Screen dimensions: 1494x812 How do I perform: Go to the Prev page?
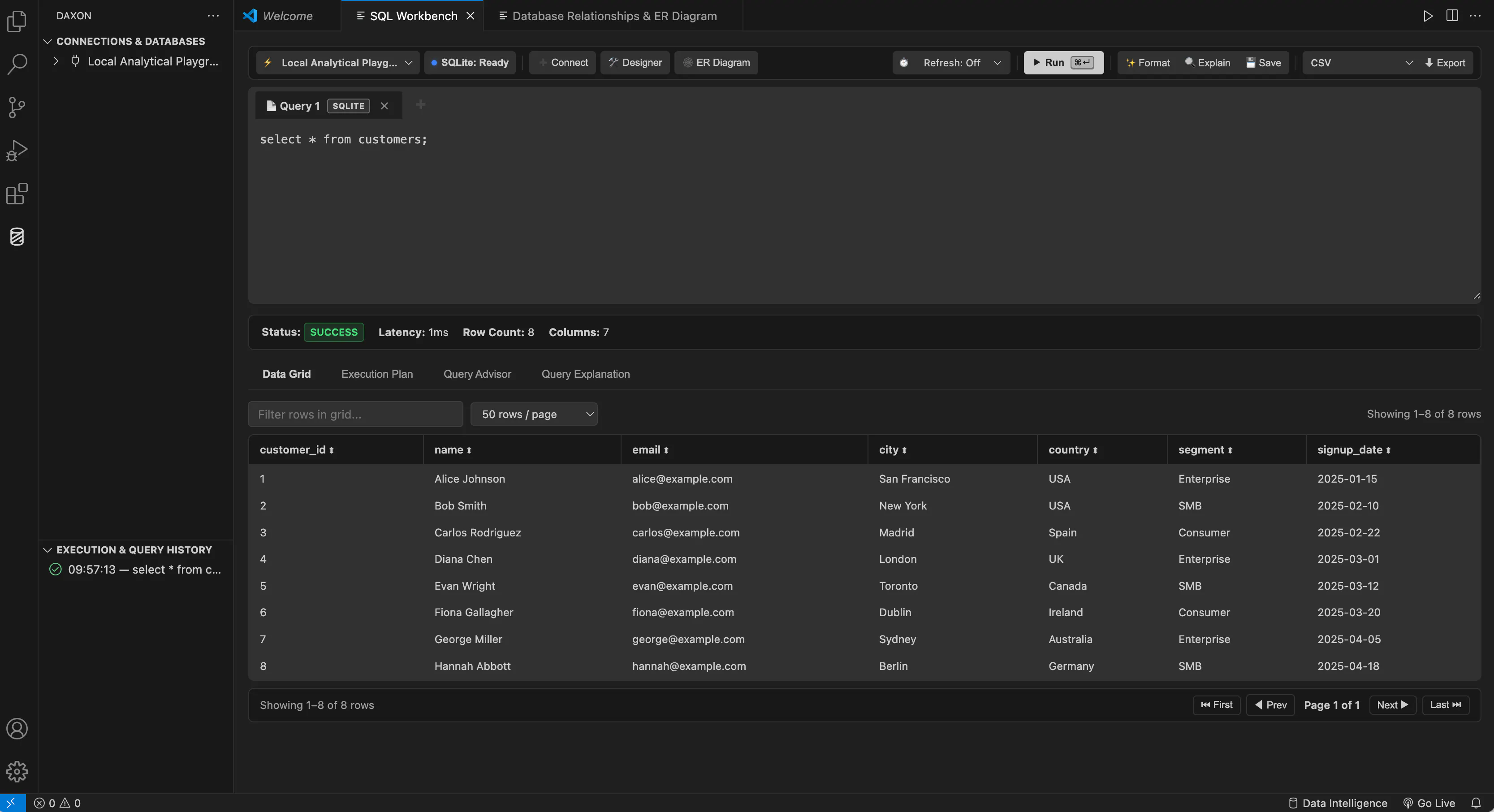pyautogui.click(x=1271, y=705)
